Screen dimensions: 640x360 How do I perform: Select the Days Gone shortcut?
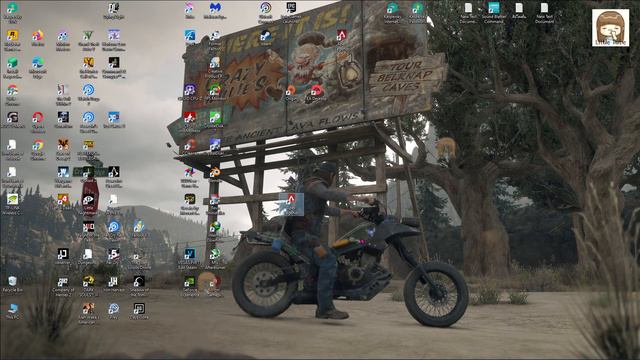click(139, 311)
